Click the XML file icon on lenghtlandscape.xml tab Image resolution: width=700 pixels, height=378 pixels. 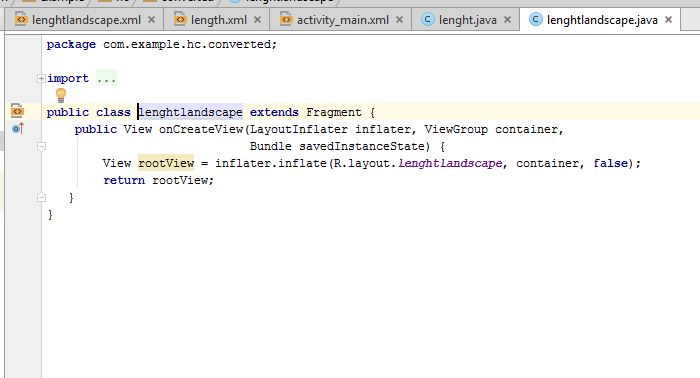click(21, 19)
